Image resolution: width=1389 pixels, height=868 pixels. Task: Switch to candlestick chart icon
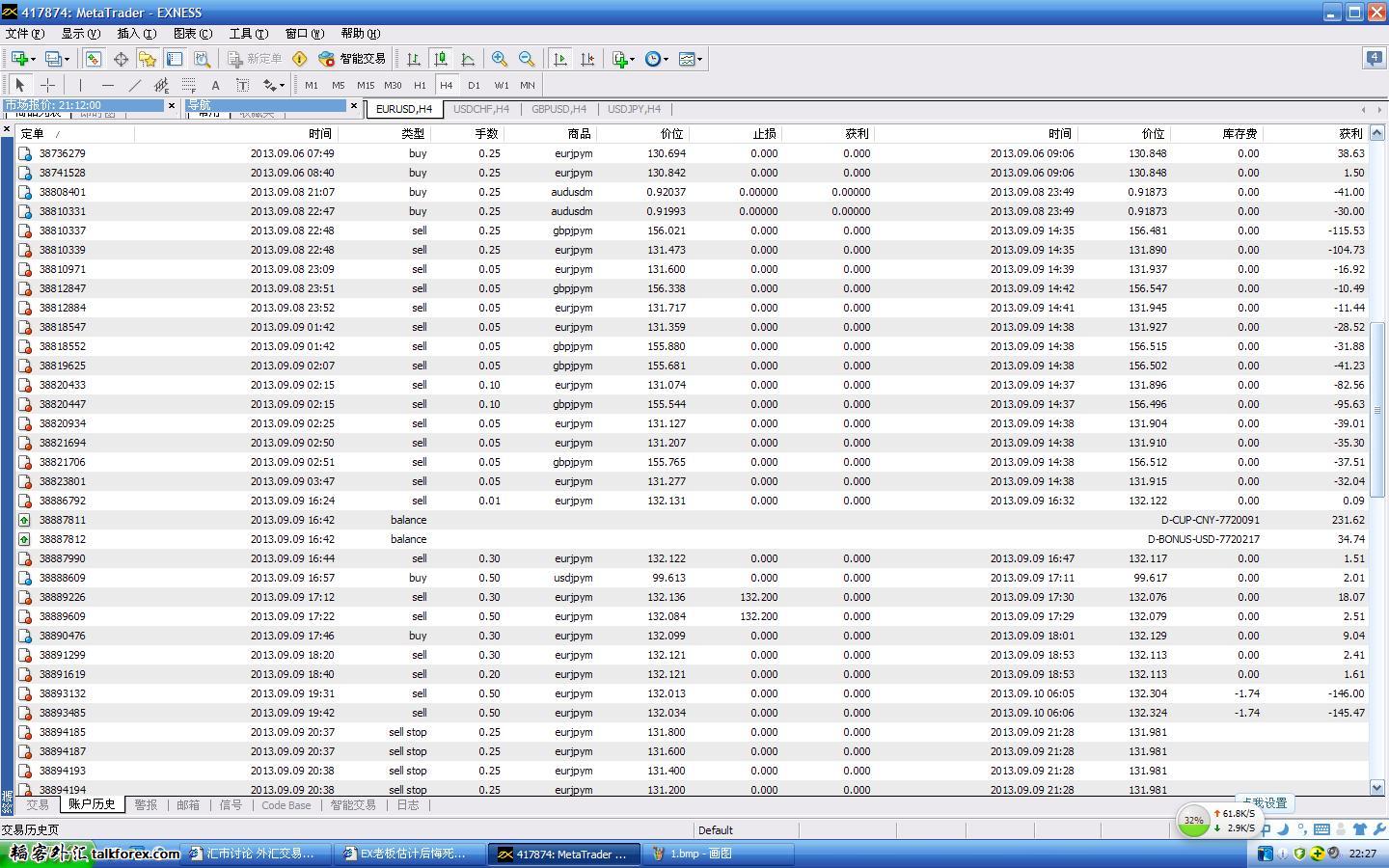[441, 59]
